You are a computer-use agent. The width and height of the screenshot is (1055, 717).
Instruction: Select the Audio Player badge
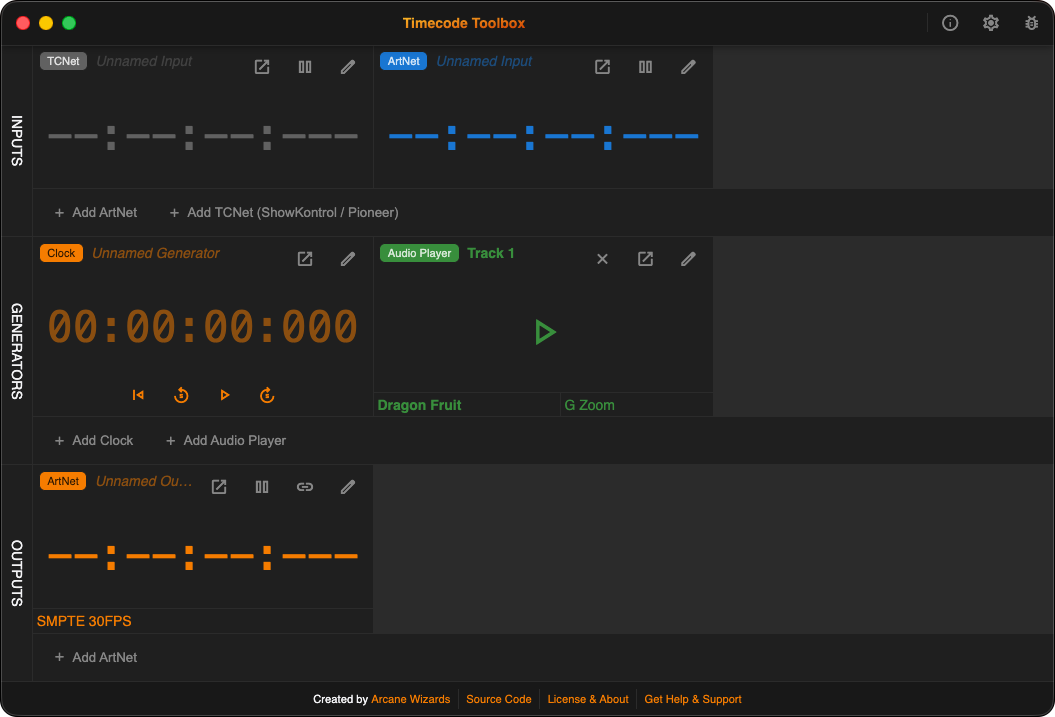pos(419,253)
